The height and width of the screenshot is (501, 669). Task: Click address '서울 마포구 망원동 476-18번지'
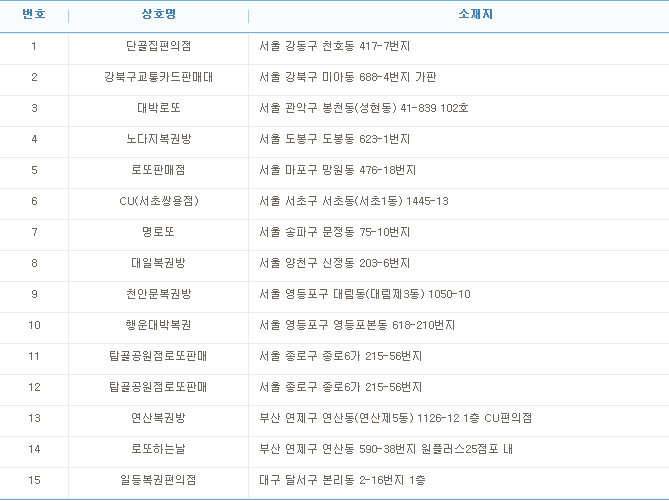[x=337, y=170]
